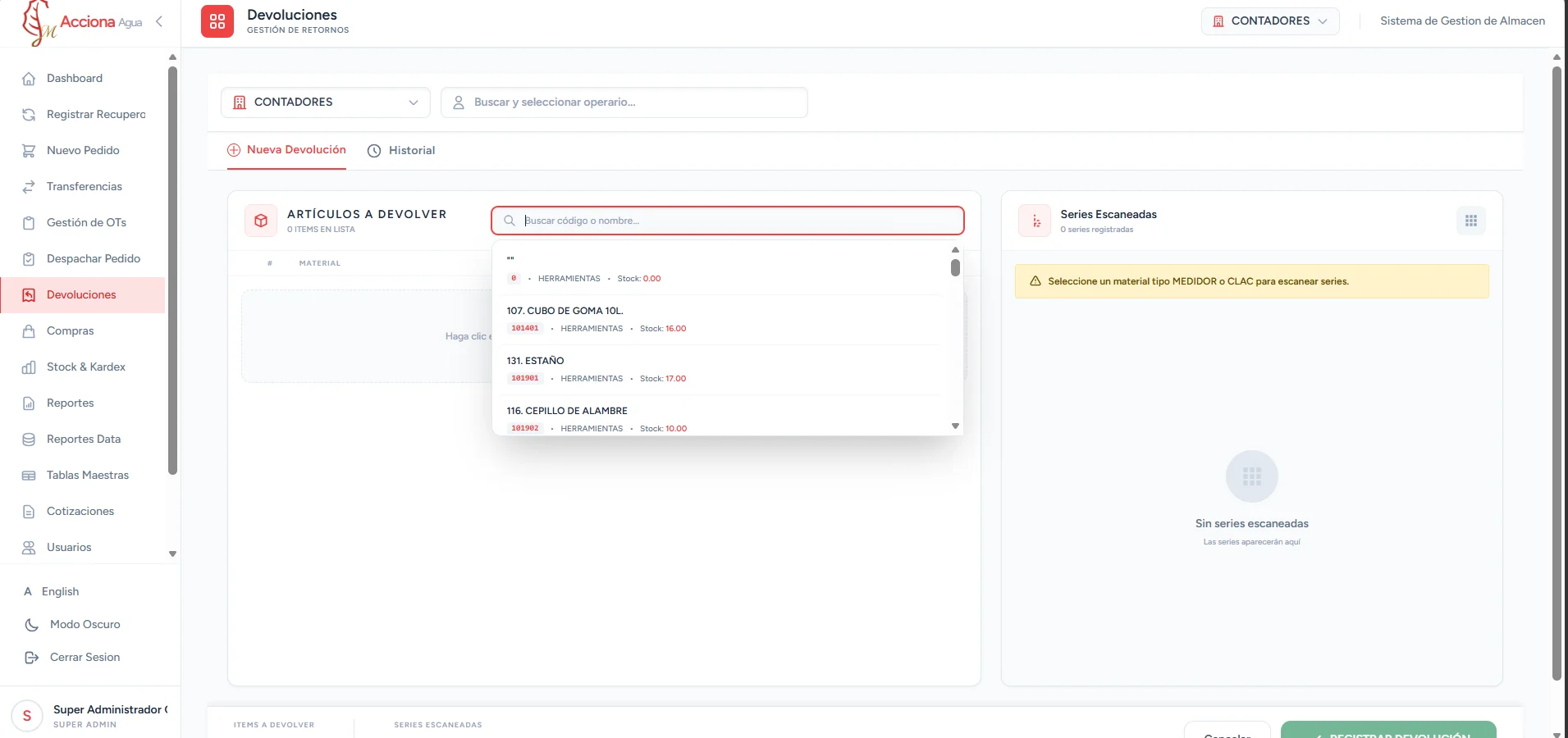Click the results list scrollbar thumb
Viewport: 1568px width, 738px height.
click(x=955, y=268)
